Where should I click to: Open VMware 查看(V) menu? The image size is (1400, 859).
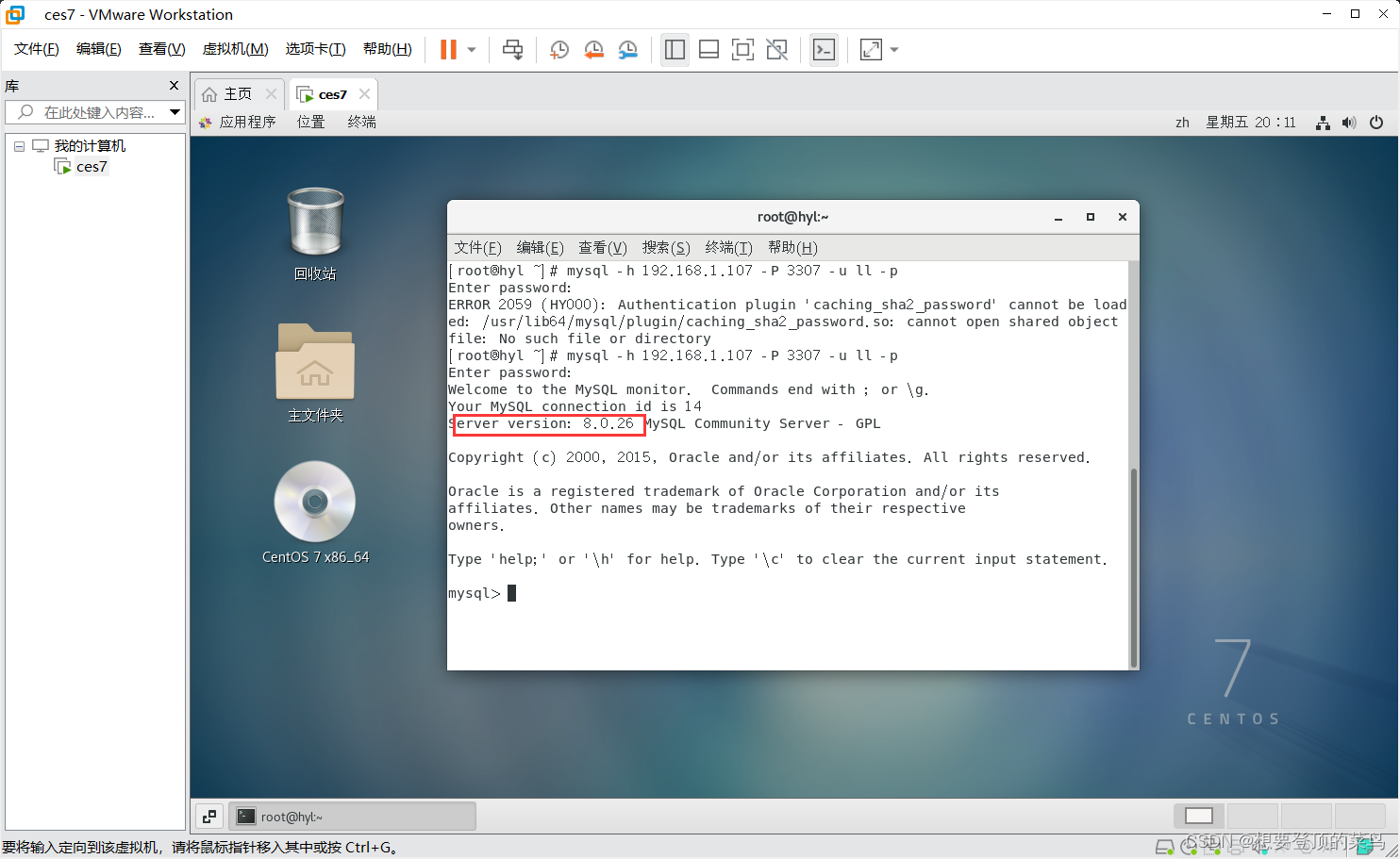tap(161, 49)
